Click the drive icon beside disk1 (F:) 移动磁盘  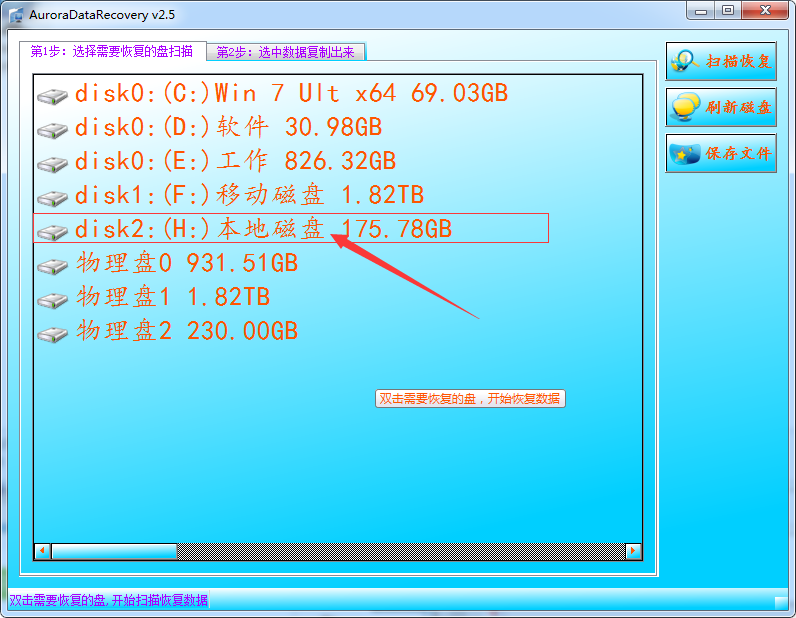(x=52, y=198)
